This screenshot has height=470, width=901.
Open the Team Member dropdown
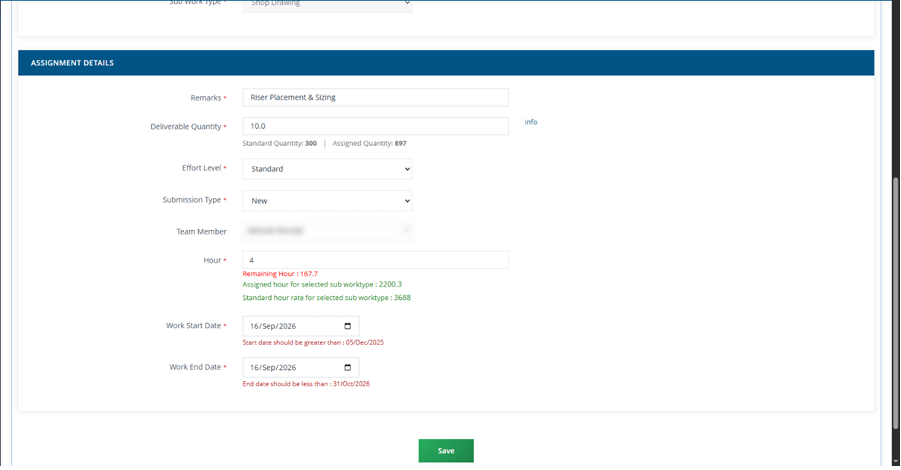click(x=327, y=230)
